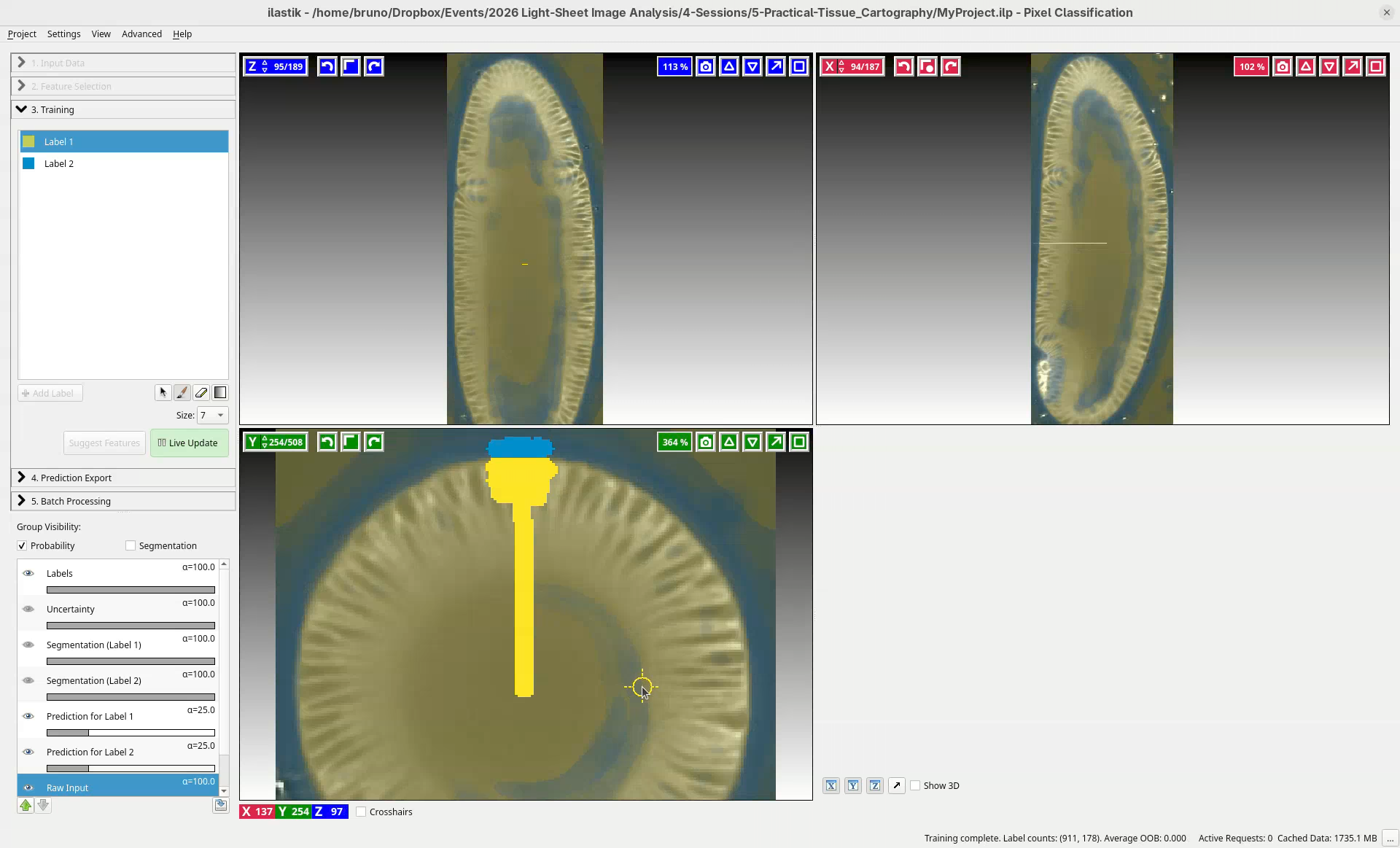Open the Settings menu
The height and width of the screenshot is (848, 1400).
point(63,34)
